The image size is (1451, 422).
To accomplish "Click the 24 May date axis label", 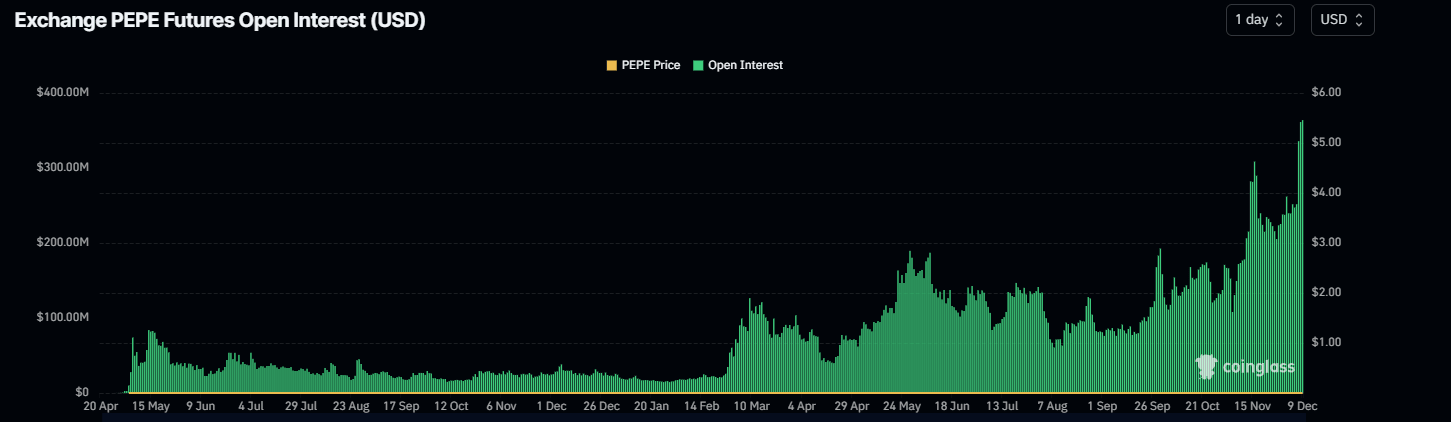I will pos(903,407).
